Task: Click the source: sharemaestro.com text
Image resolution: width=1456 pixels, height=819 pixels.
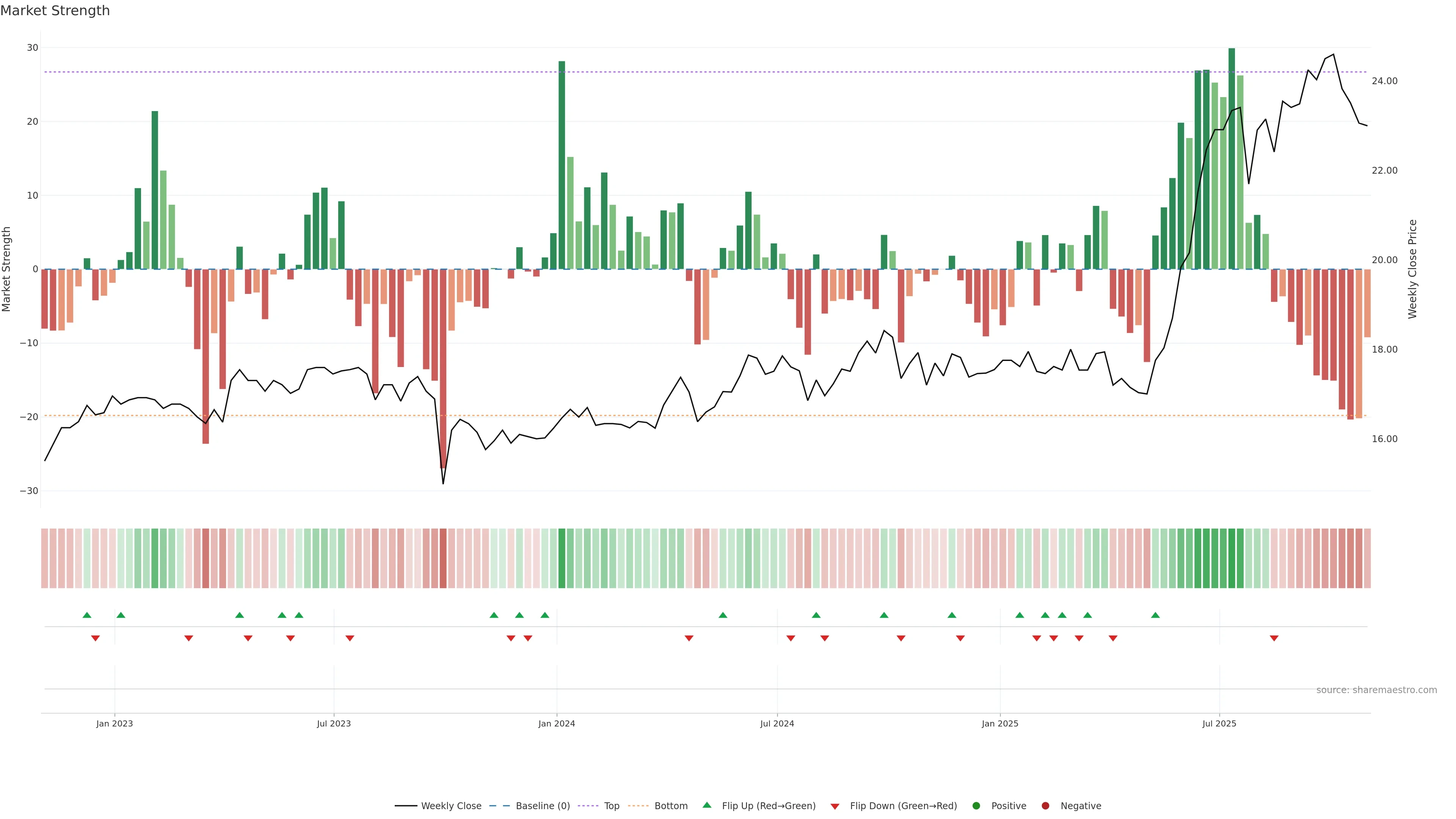Action: (x=1376, y=690)
